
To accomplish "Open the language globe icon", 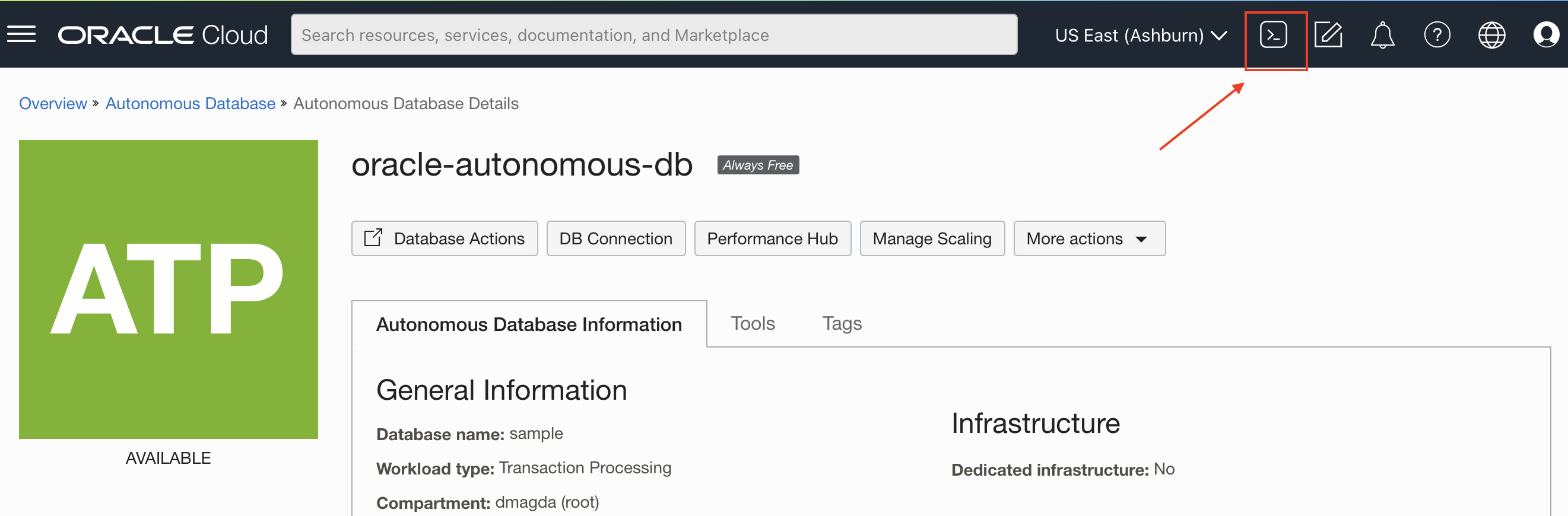I will pyautogui.click(x=1492, y=34).
